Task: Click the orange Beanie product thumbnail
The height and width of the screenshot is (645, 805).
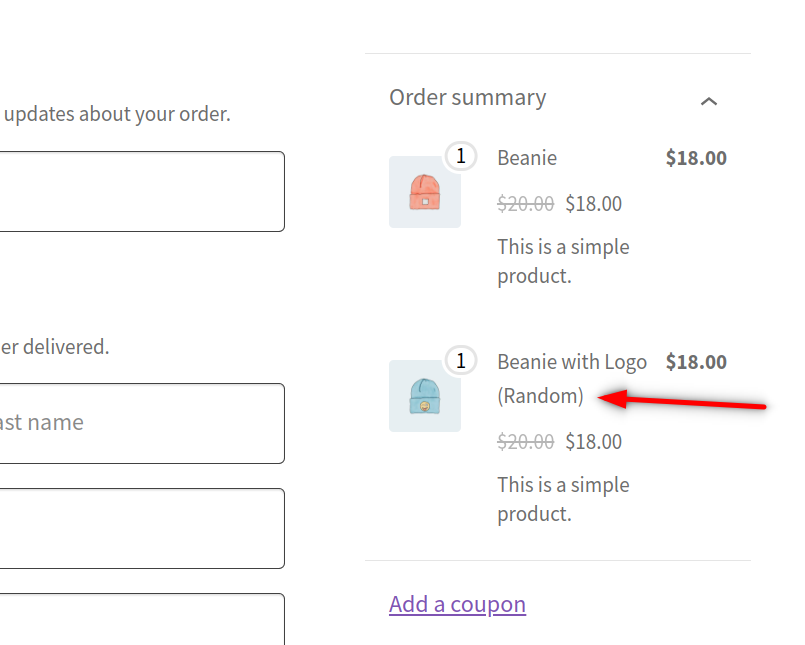Action: (x=425, y=192)
